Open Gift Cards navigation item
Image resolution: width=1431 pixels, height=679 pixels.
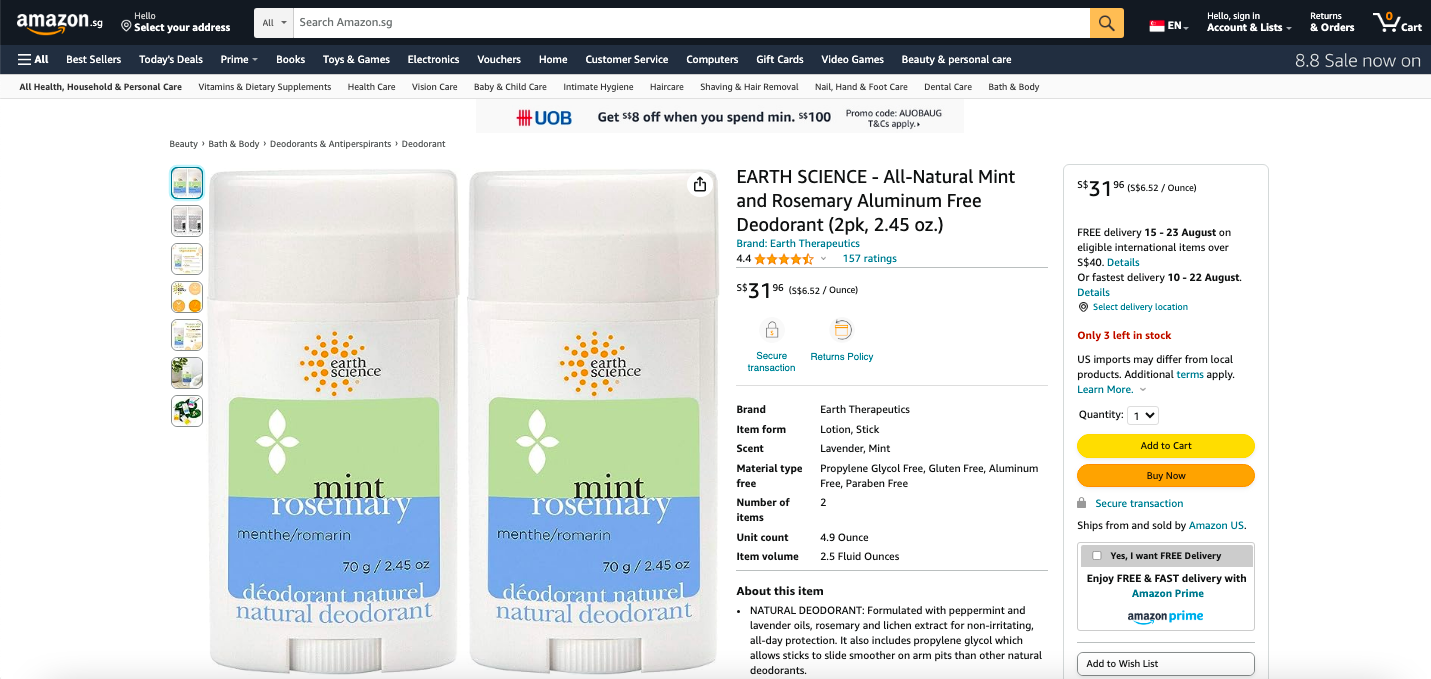coord(780,59)
